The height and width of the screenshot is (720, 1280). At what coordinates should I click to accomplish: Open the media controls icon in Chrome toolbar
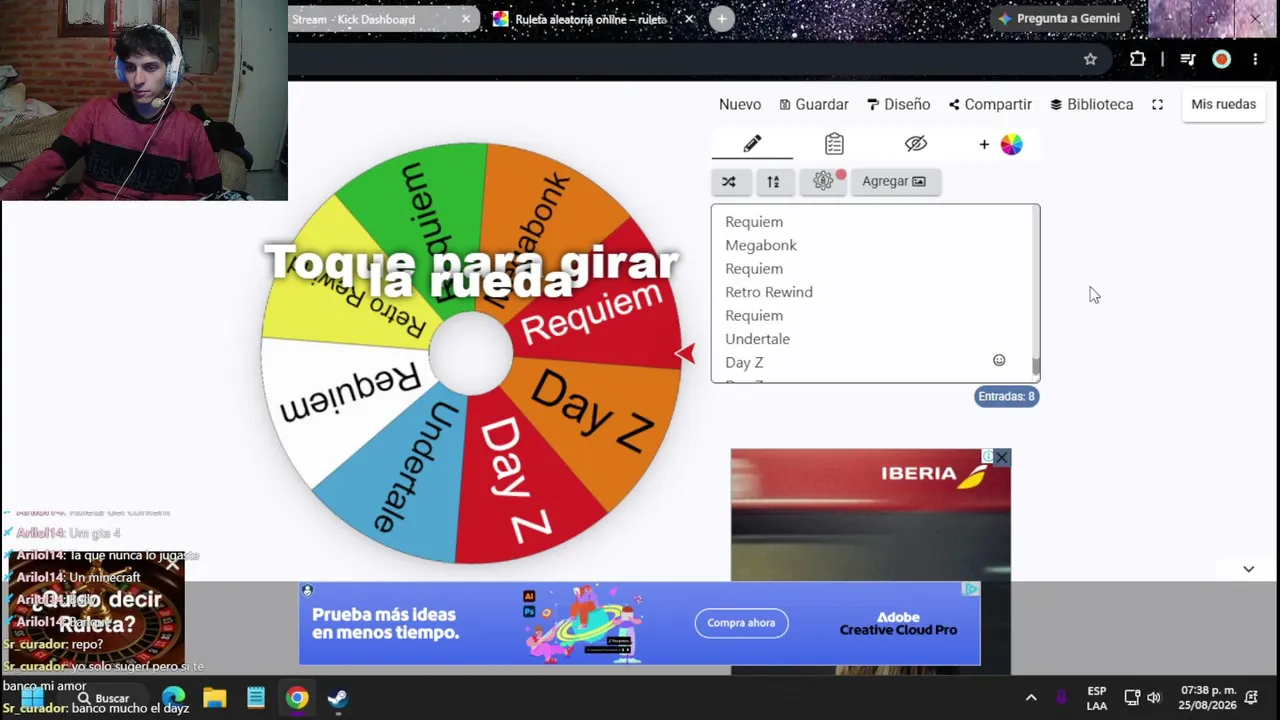[x=1188, y=59]
